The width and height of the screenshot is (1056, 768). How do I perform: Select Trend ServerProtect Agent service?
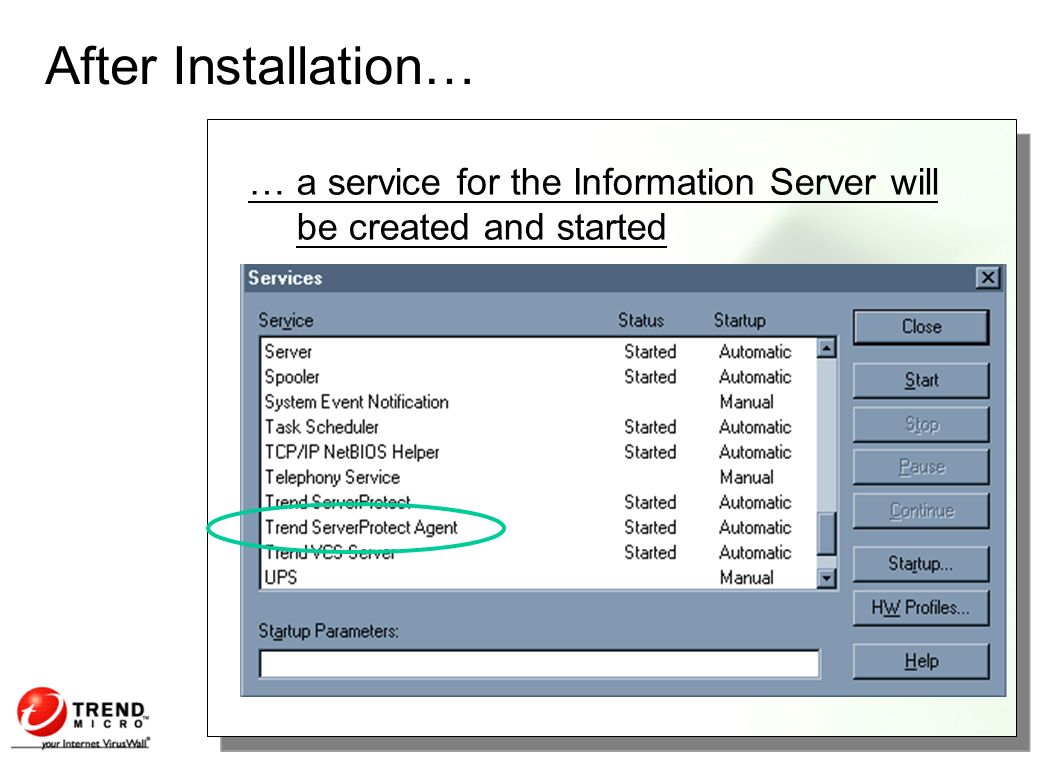(x=538, y=527)
